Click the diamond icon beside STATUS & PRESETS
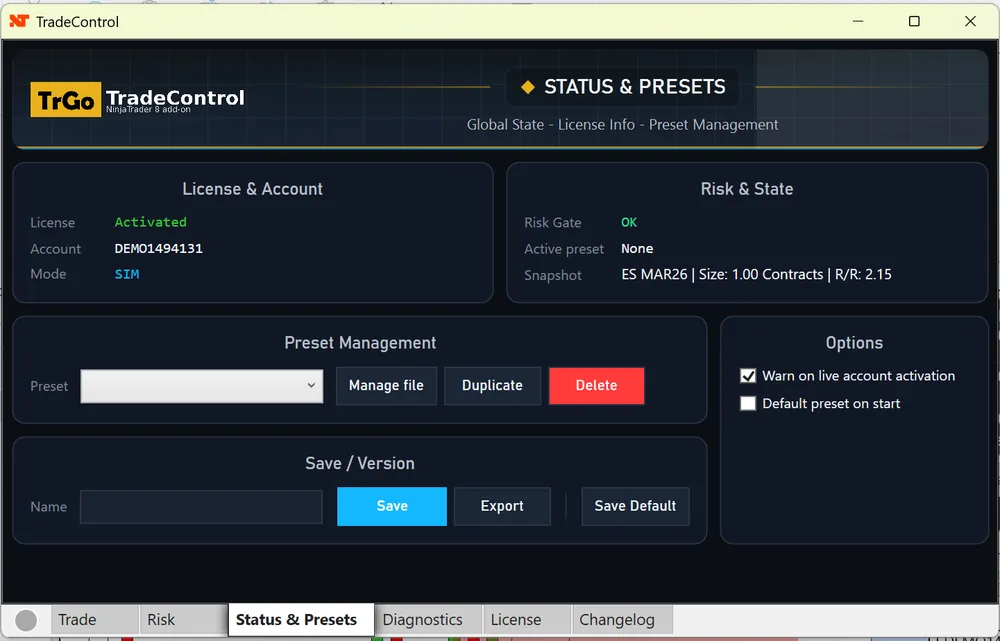 point(529,87)
